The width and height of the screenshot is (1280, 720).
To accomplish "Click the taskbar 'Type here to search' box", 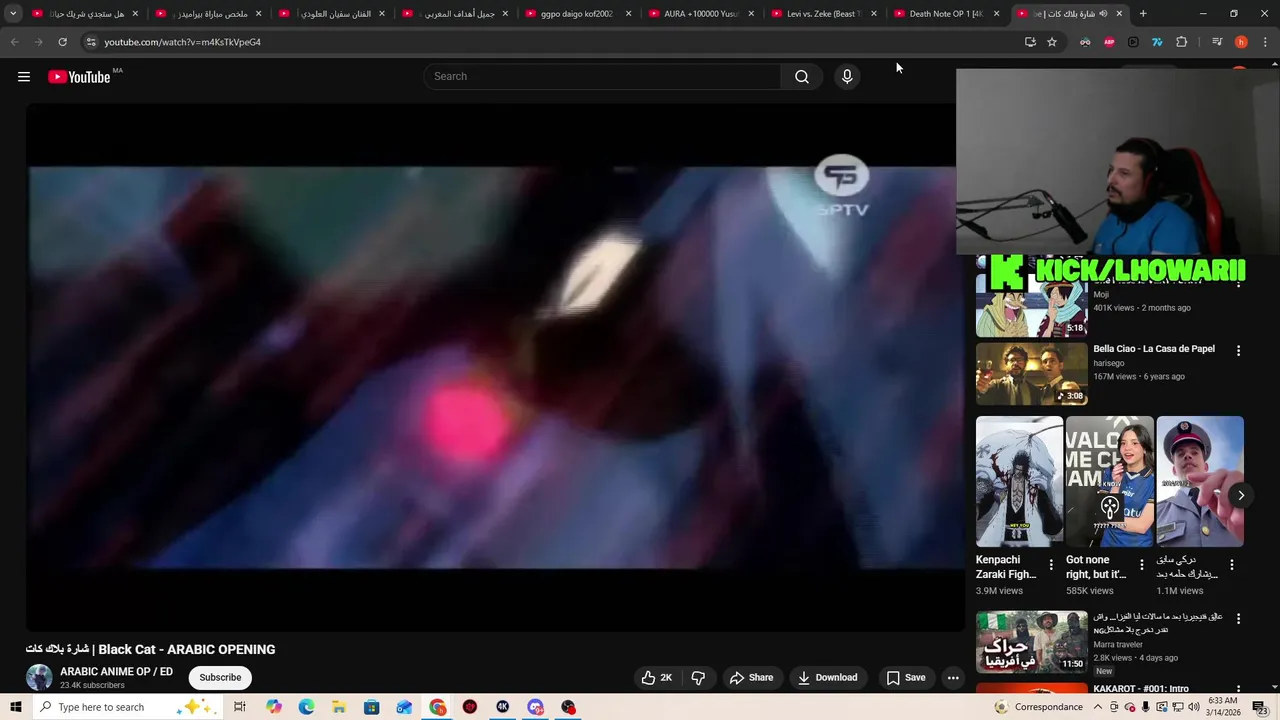I will [x=125, y=707].
